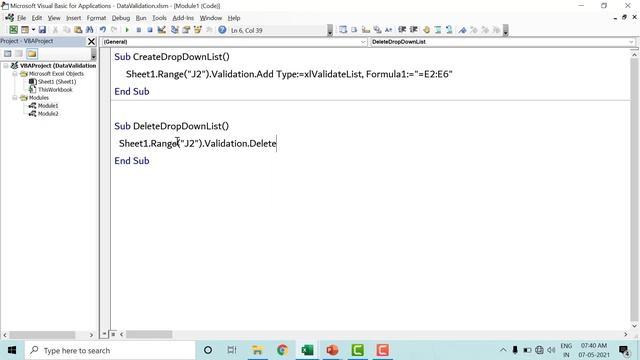640x360 pixels.
Task: Undo the last edit
Action: pyautogui.click(x=102, y=30)
